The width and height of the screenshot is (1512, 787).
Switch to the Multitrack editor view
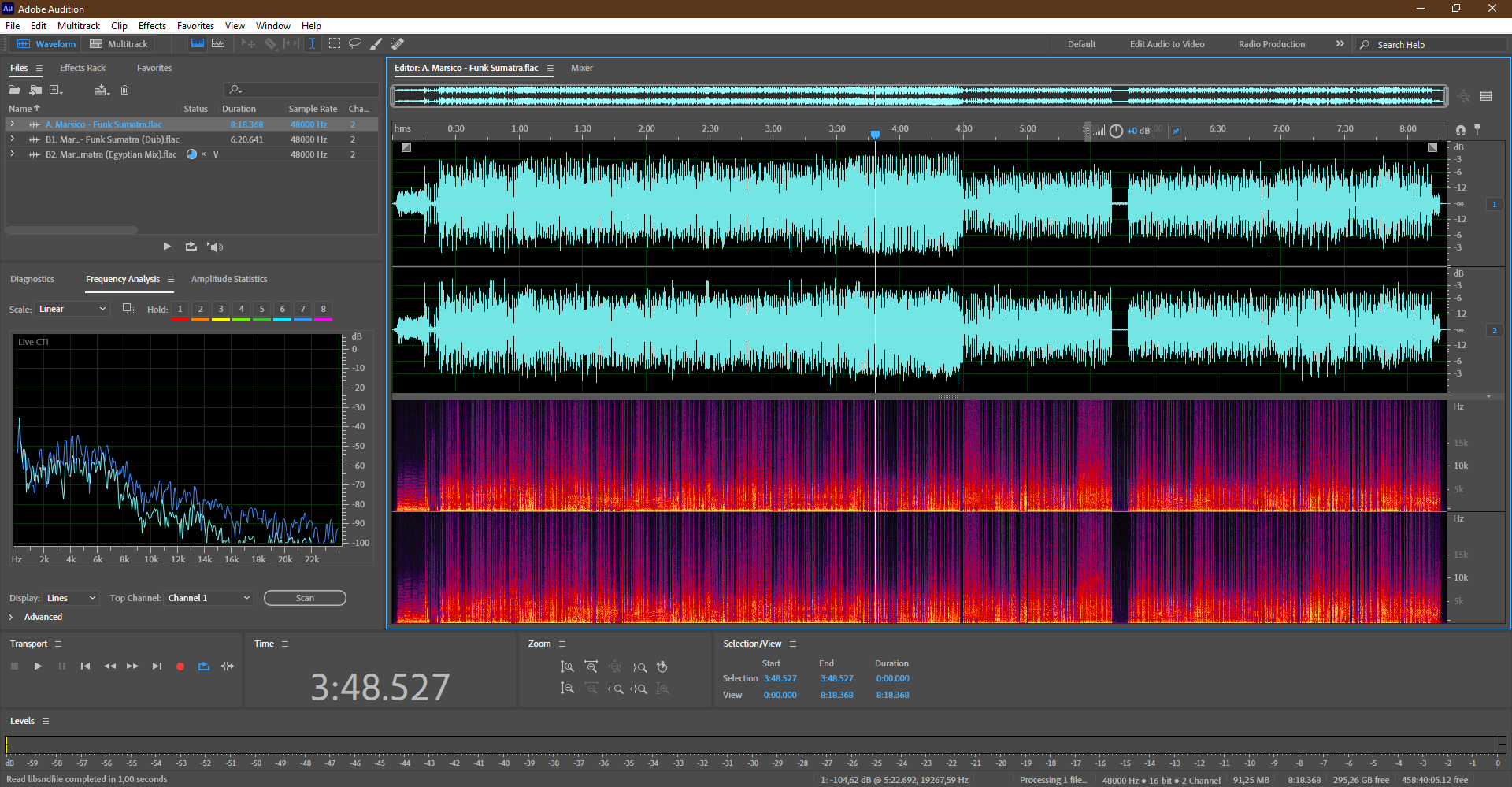119,44
